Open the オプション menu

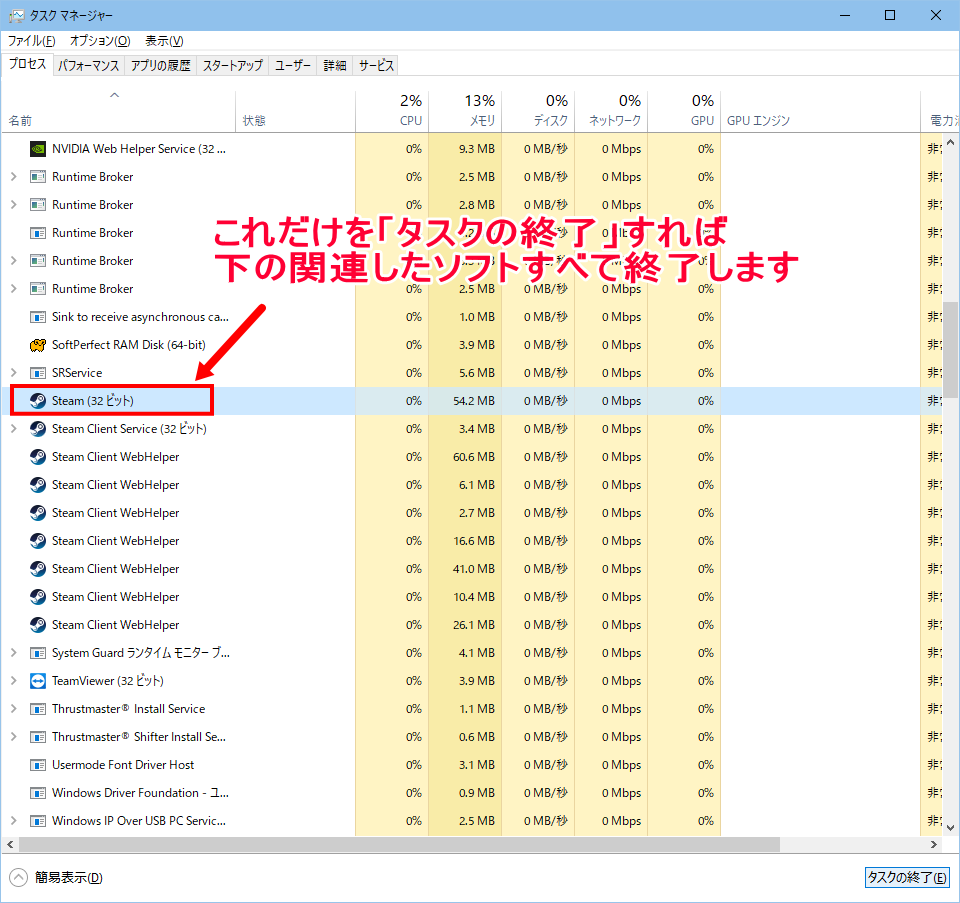coord(100,41)
